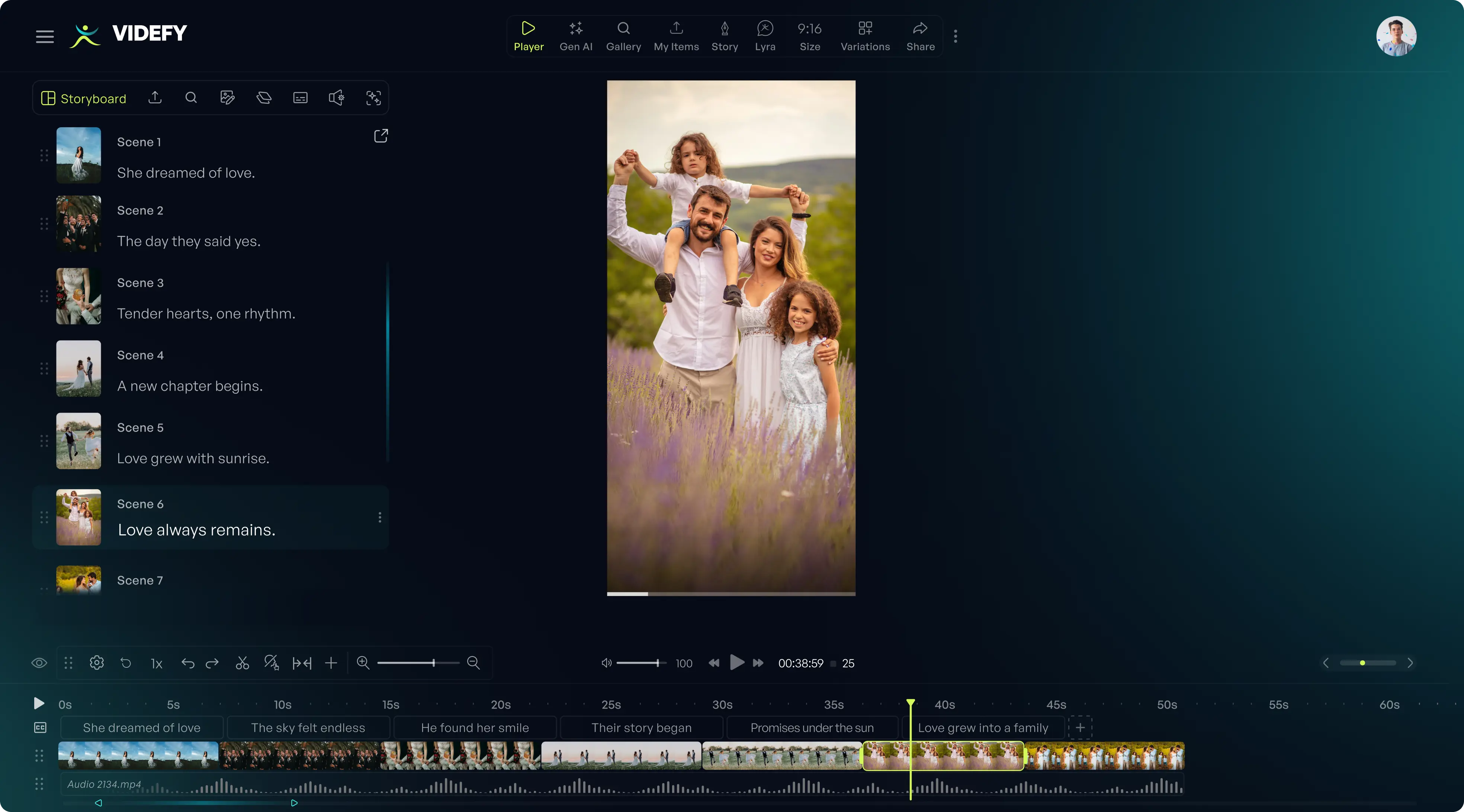Viewport: 1464px width, 812px height.
Task: Open the audio settings speaker icon
Action: point(337,98)
